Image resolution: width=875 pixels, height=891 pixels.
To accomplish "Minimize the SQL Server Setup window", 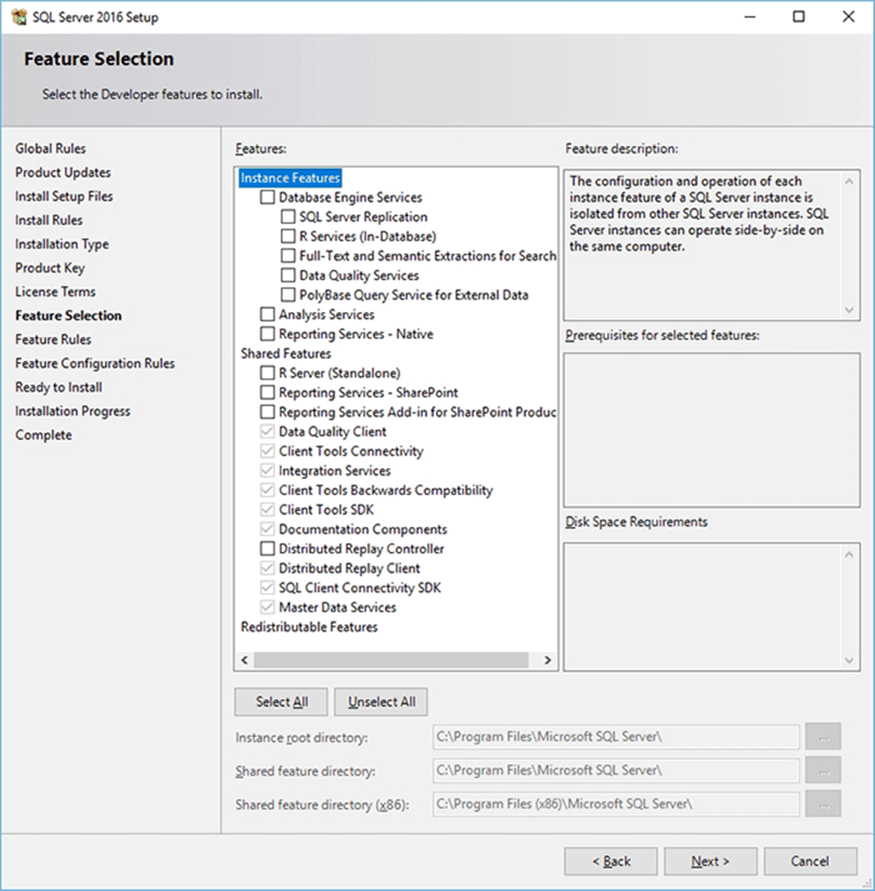I will pos(750,16).
